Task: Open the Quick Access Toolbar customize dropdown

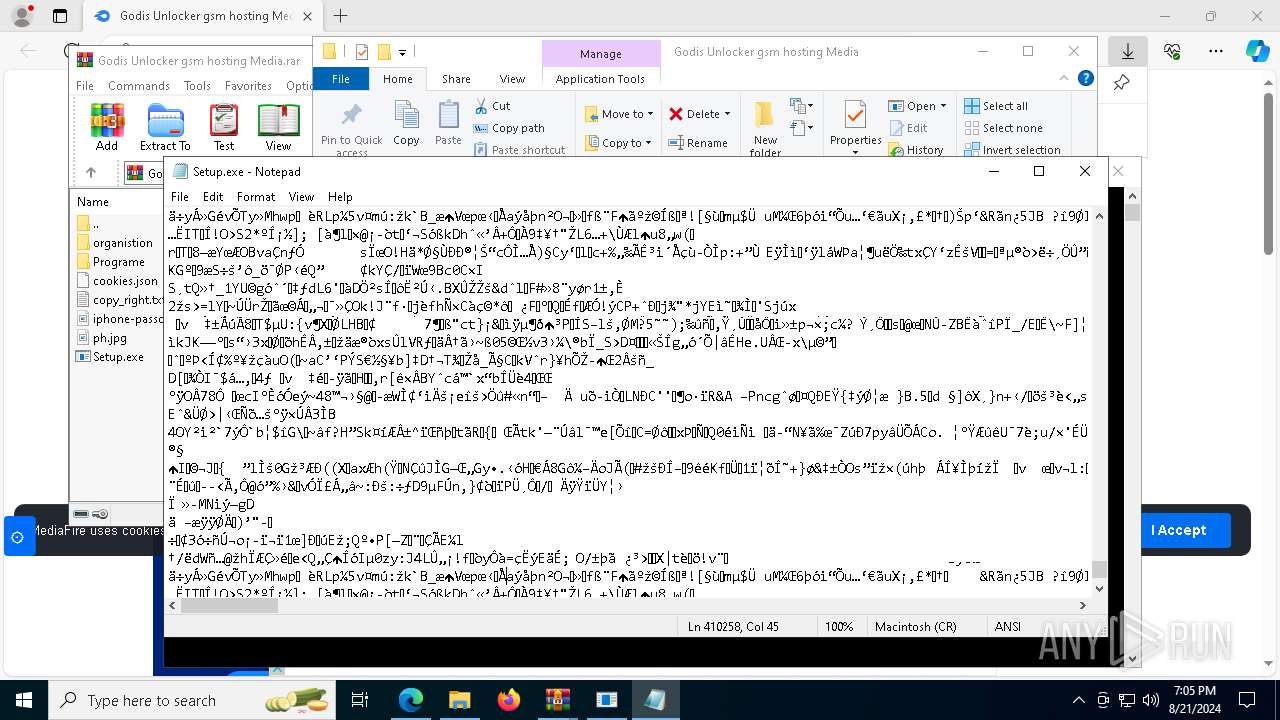Action: [402, 52]
